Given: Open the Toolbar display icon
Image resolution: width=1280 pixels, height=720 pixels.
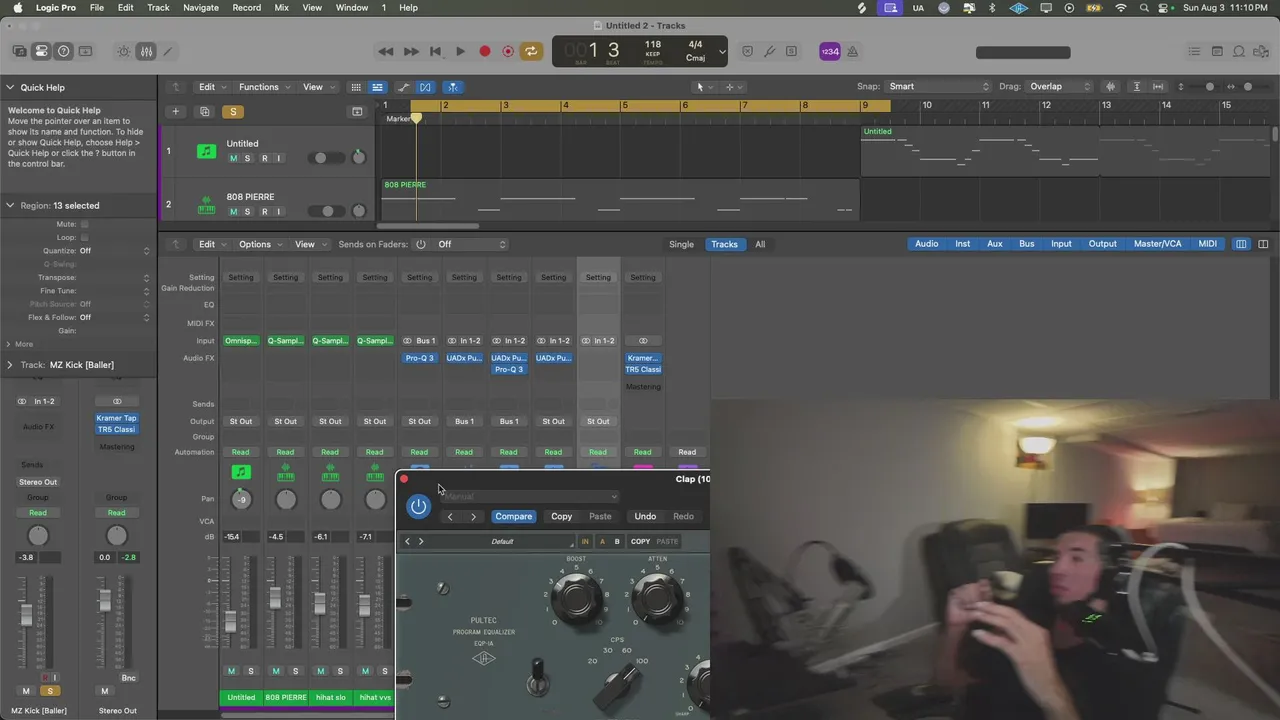Looking at the screenshot, I should (85, 51).
